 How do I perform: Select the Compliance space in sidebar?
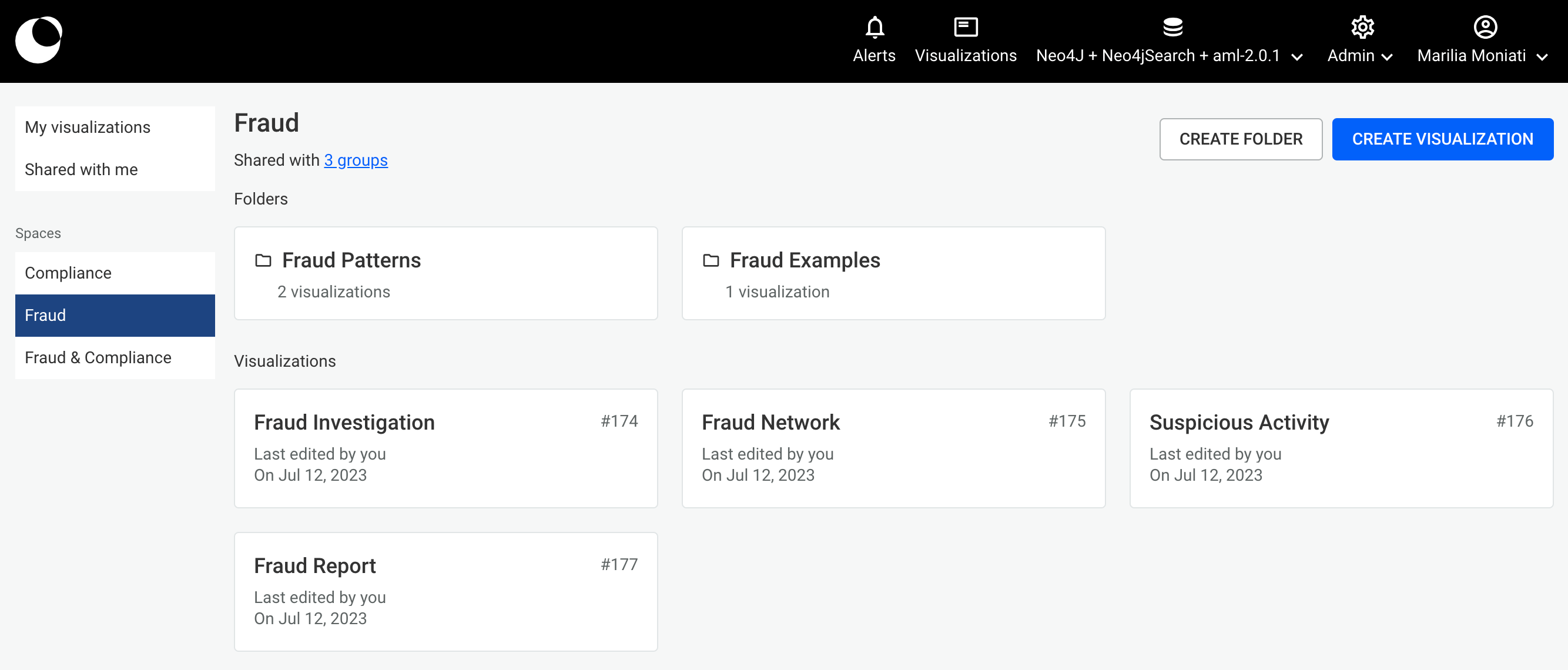(68, 272)
